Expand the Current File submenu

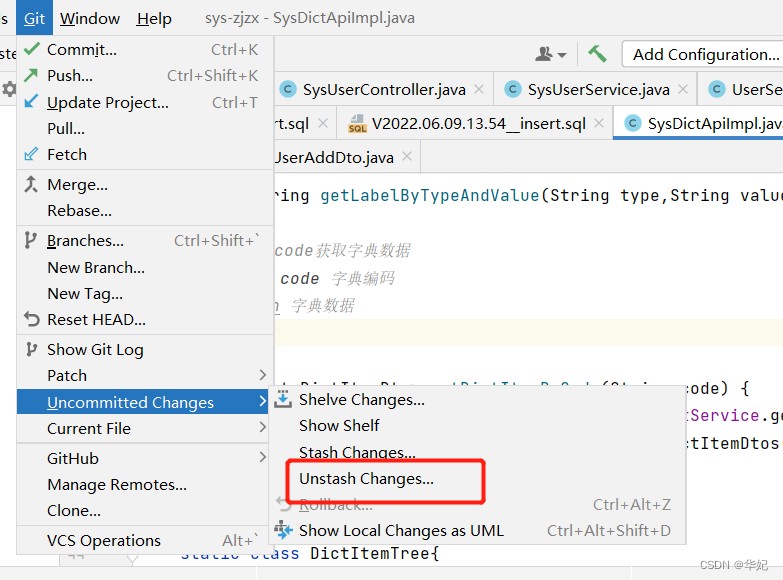point(263,428)
